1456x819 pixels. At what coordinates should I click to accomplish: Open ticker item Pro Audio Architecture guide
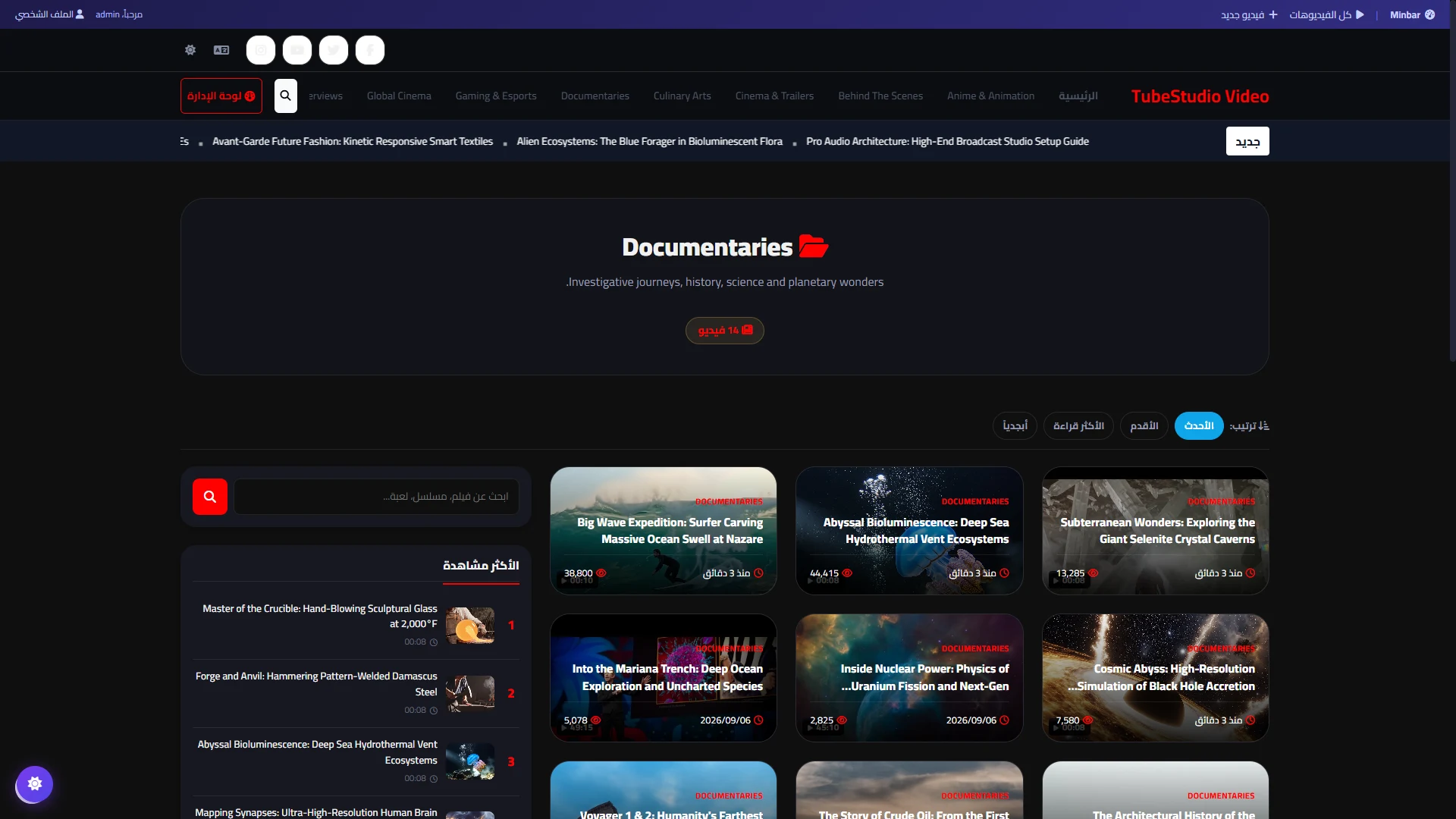point(947,141)
